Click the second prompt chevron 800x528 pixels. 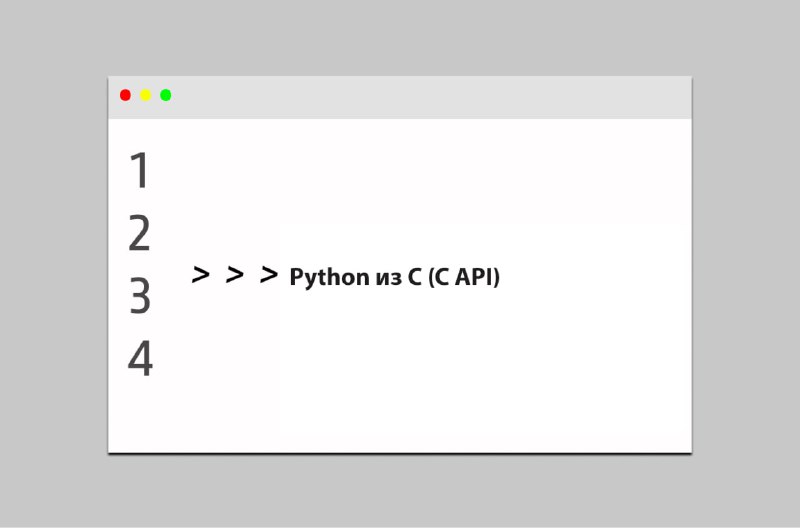click(x=235, y=274)
